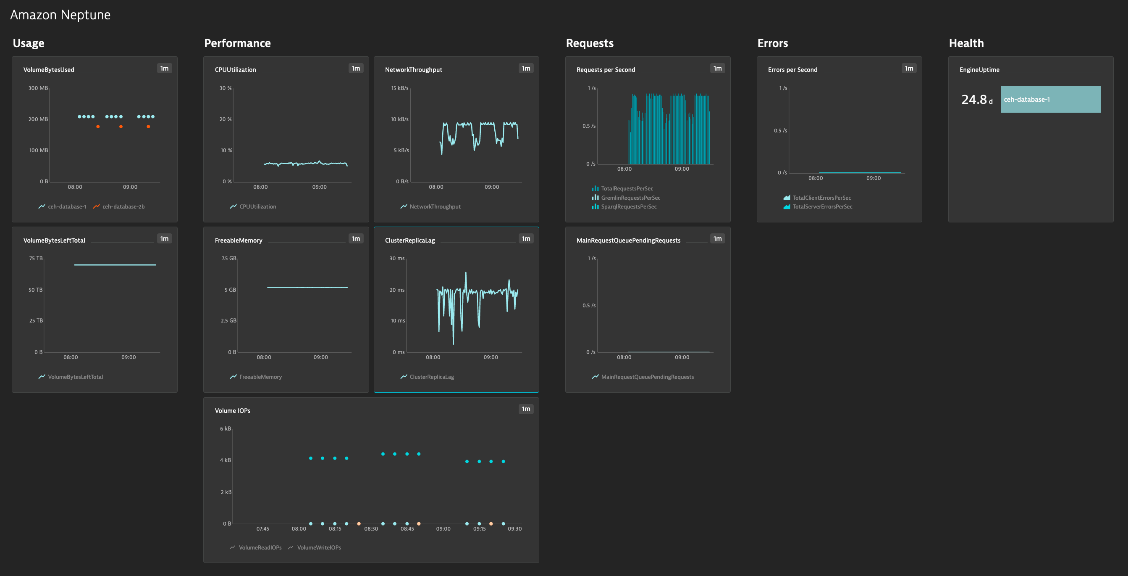This screenshot has height=576, width=1128.
Task: Toggle the VolumeWriteIOPs series in the legend
Action: point(314,547)
